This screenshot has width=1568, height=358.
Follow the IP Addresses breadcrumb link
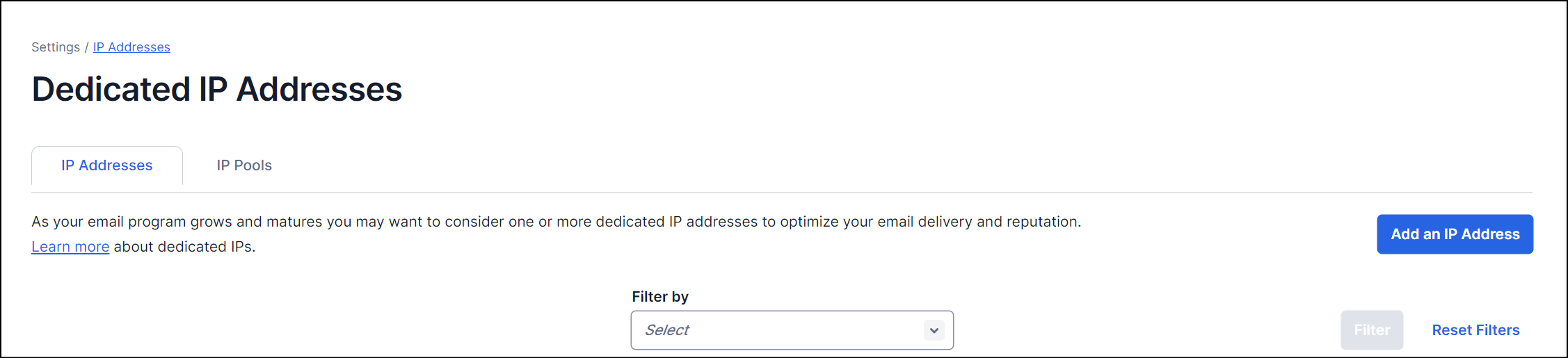[x=131, y=47]
